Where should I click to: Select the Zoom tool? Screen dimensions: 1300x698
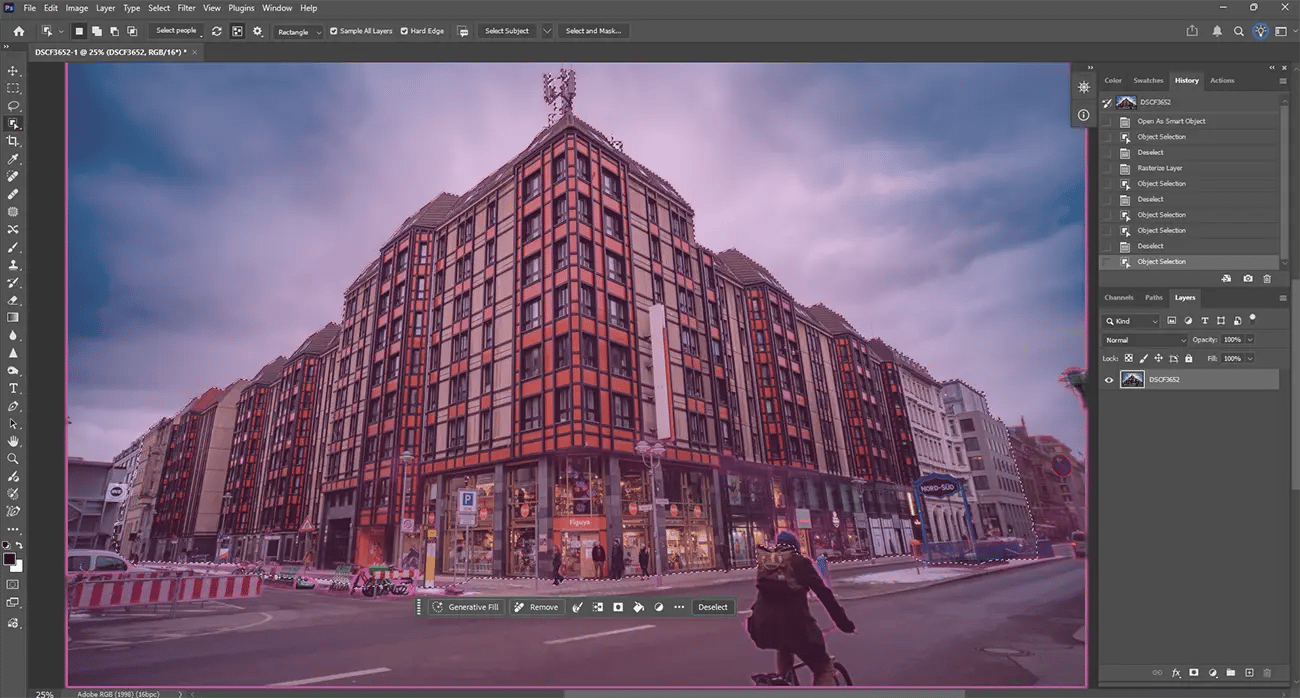[13, 459]
